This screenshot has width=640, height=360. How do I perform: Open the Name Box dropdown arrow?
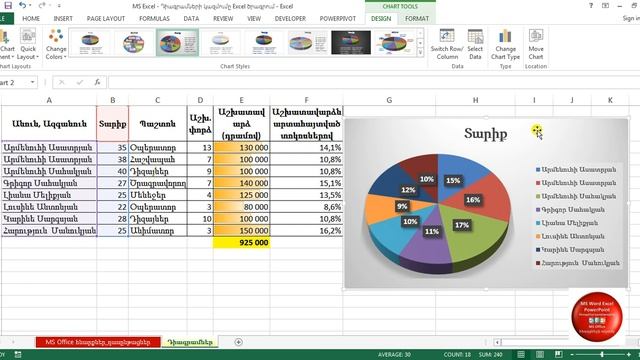32,82
